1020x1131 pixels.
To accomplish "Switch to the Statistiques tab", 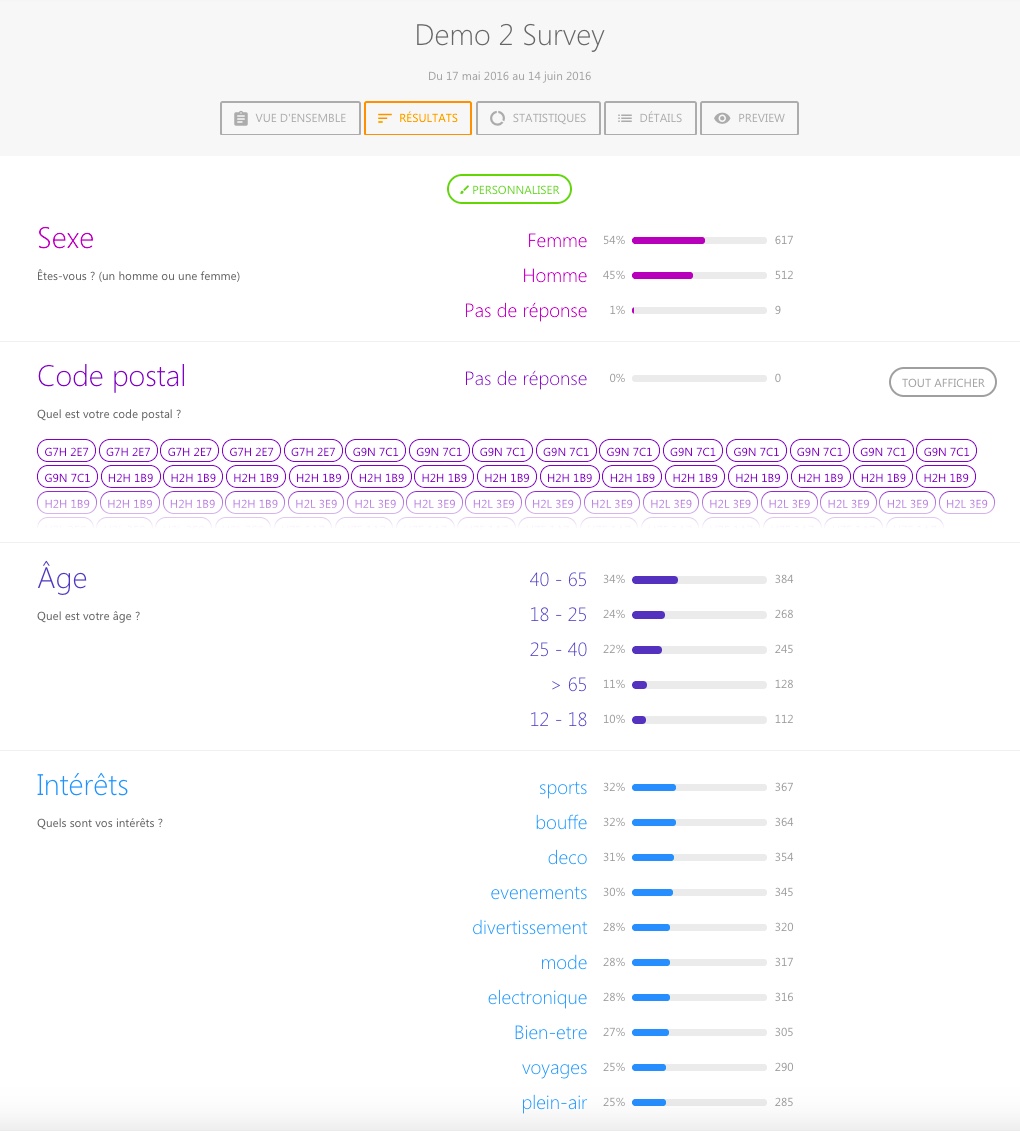I will 538,118.
